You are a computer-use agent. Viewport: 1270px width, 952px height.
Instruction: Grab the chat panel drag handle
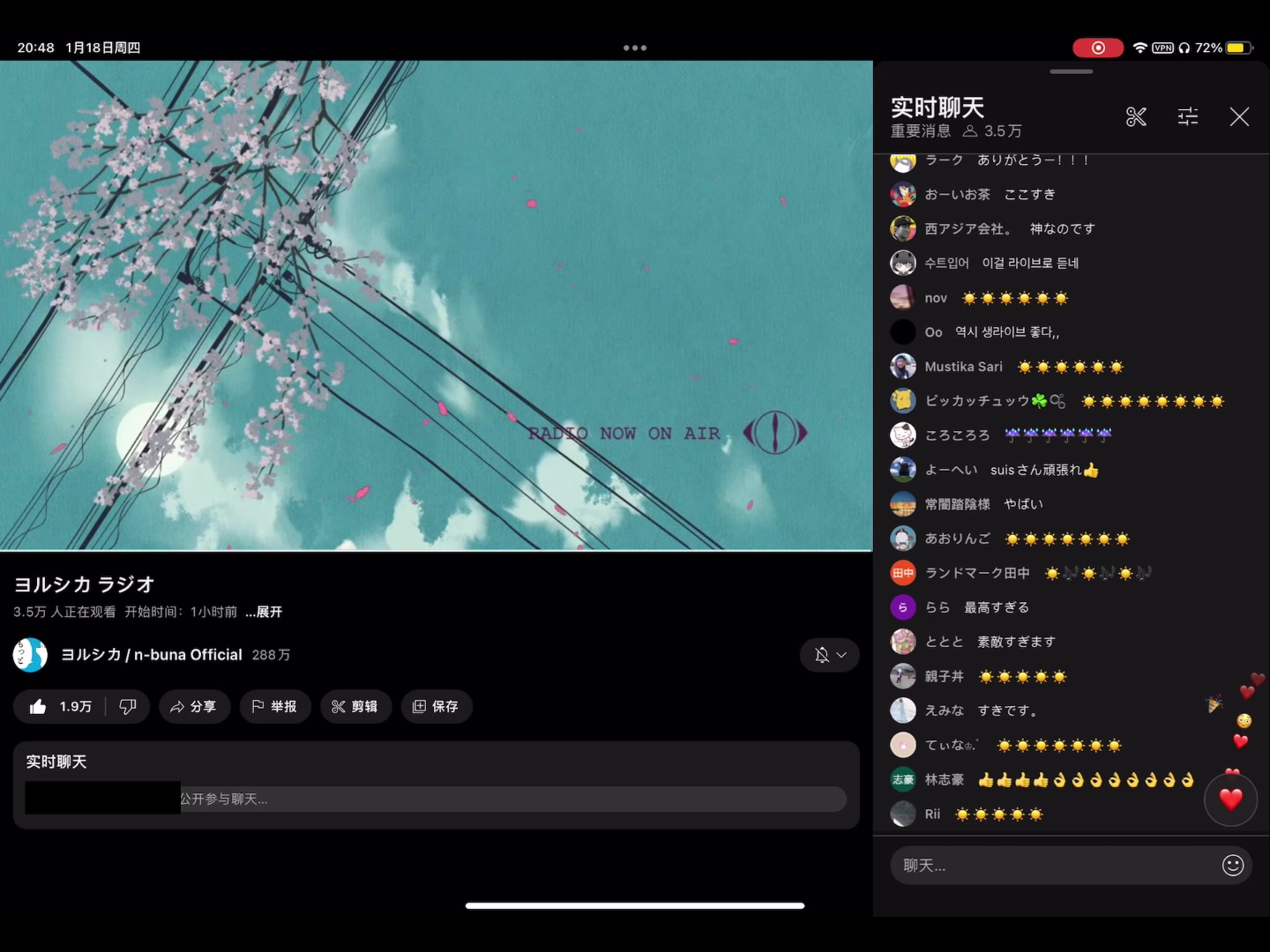click(x=1072, y=71)
